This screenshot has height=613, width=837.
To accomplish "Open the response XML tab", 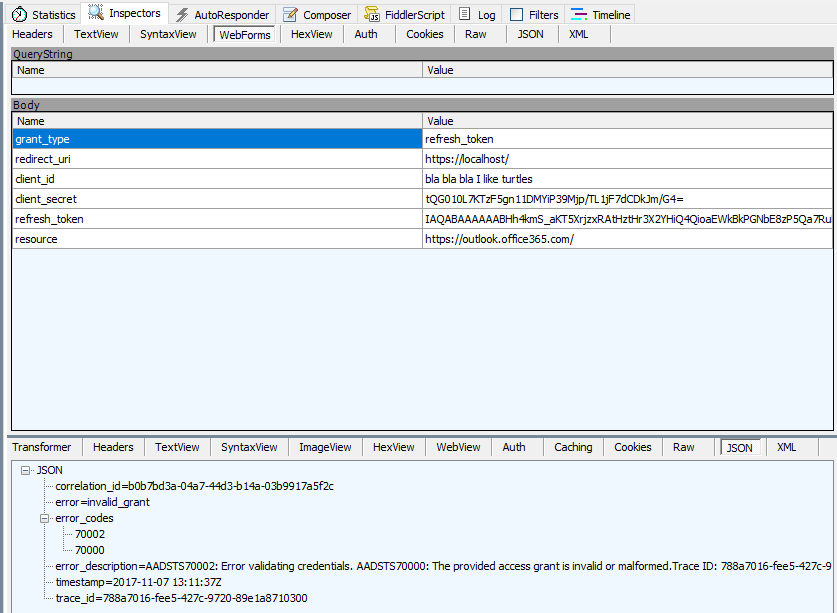I will tap(786, 447).
